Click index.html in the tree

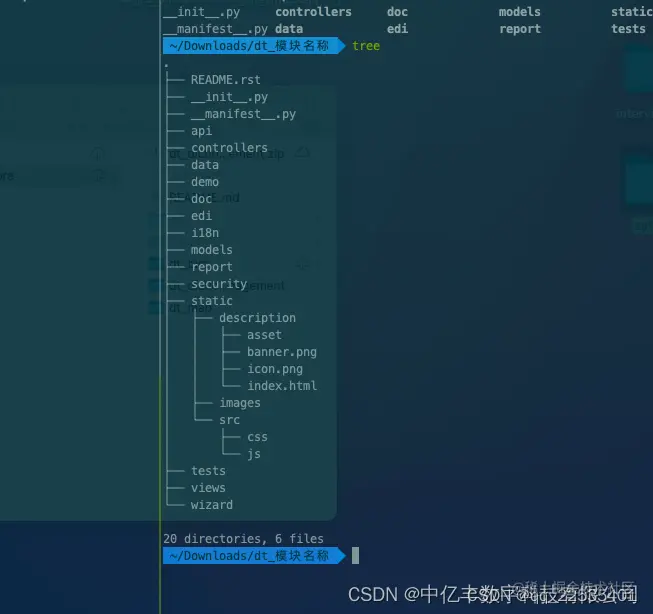pos(282,386)
